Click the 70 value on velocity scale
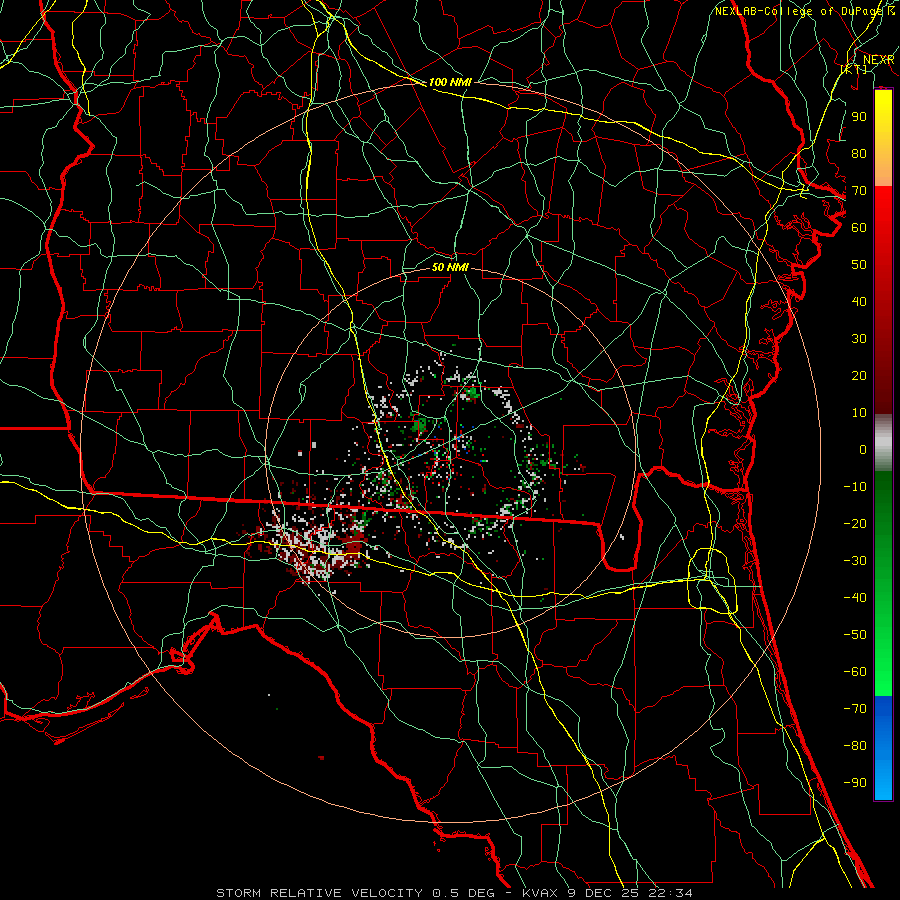The width and height of the screenshot is (900, 900). pos(859,191)
